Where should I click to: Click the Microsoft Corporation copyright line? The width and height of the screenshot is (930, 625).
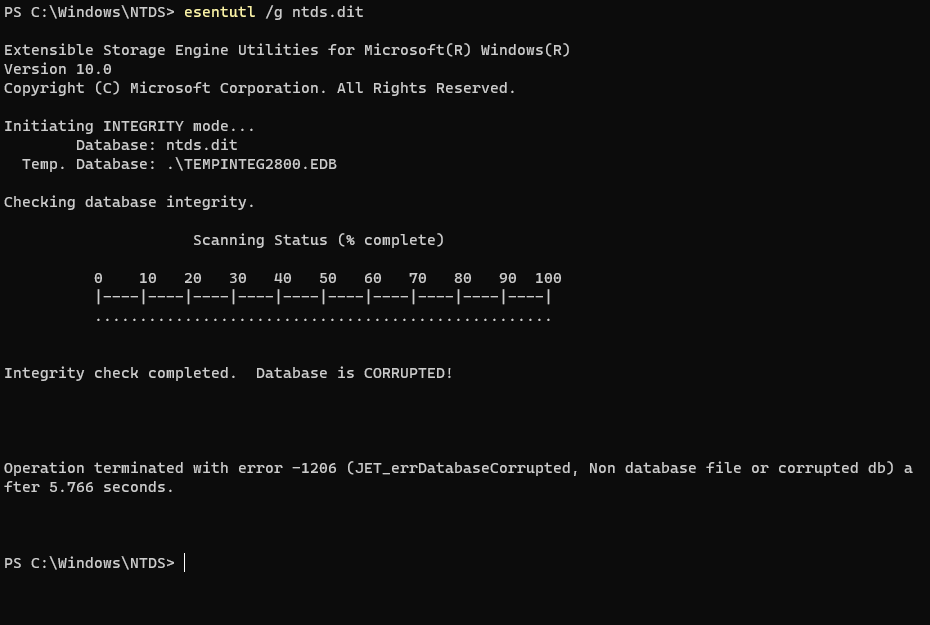pos(260,88)
